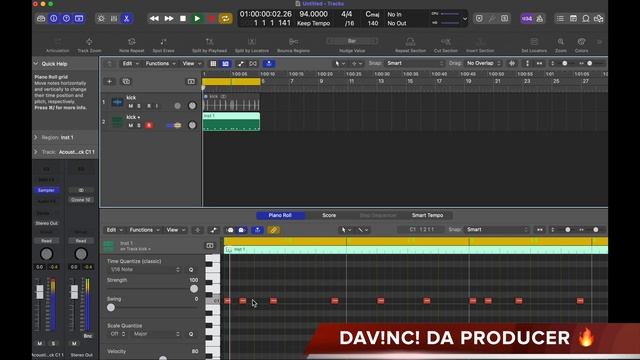Open the Loop Browser button
This screenshot has width=640, height=360.
(586, 18)
